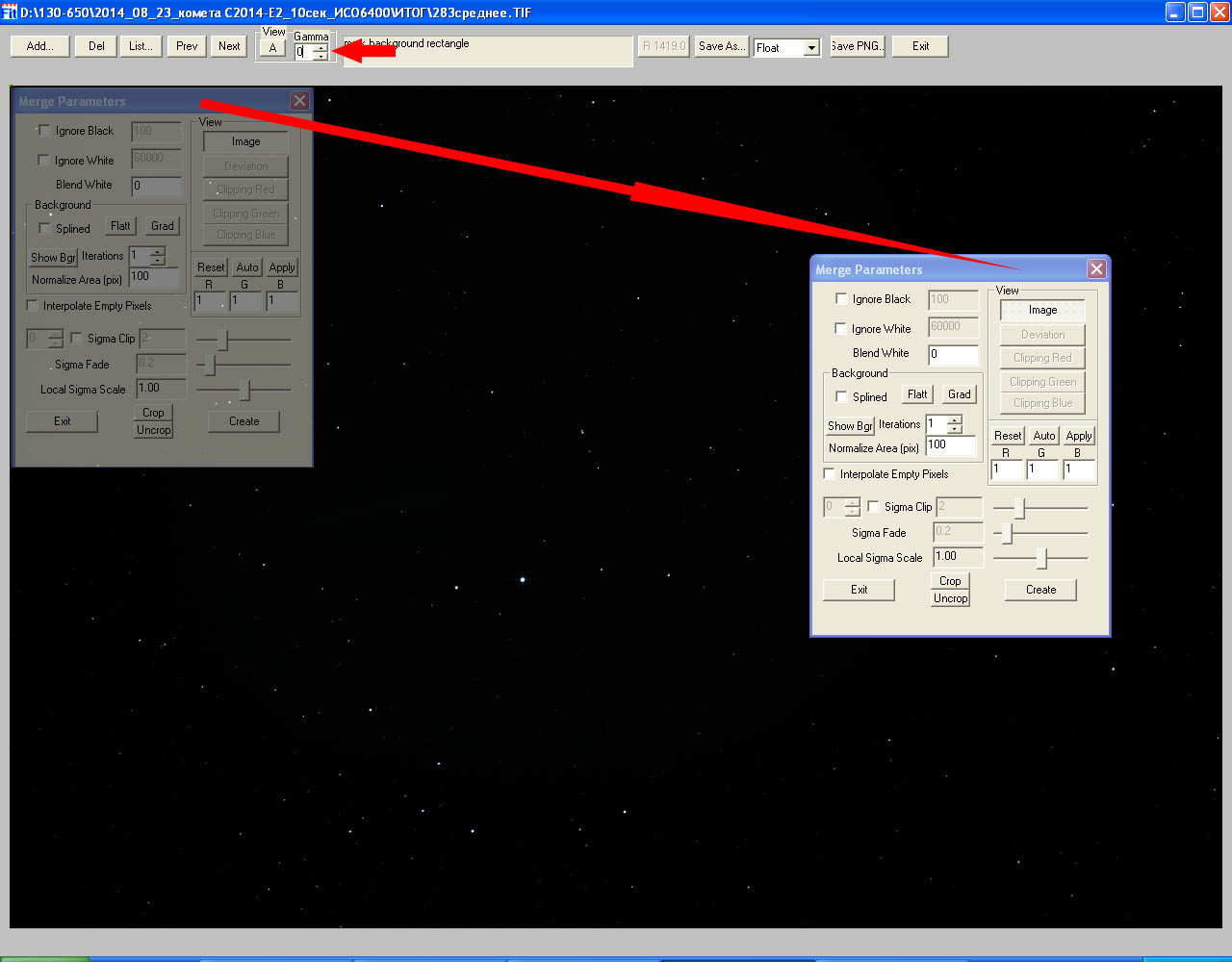The height and width of the screenshot is (962, 1232).
Task: Tick Interpolate Empty Pixels in the unfaded Merge dialog
Action: click(x=830, y=474)
